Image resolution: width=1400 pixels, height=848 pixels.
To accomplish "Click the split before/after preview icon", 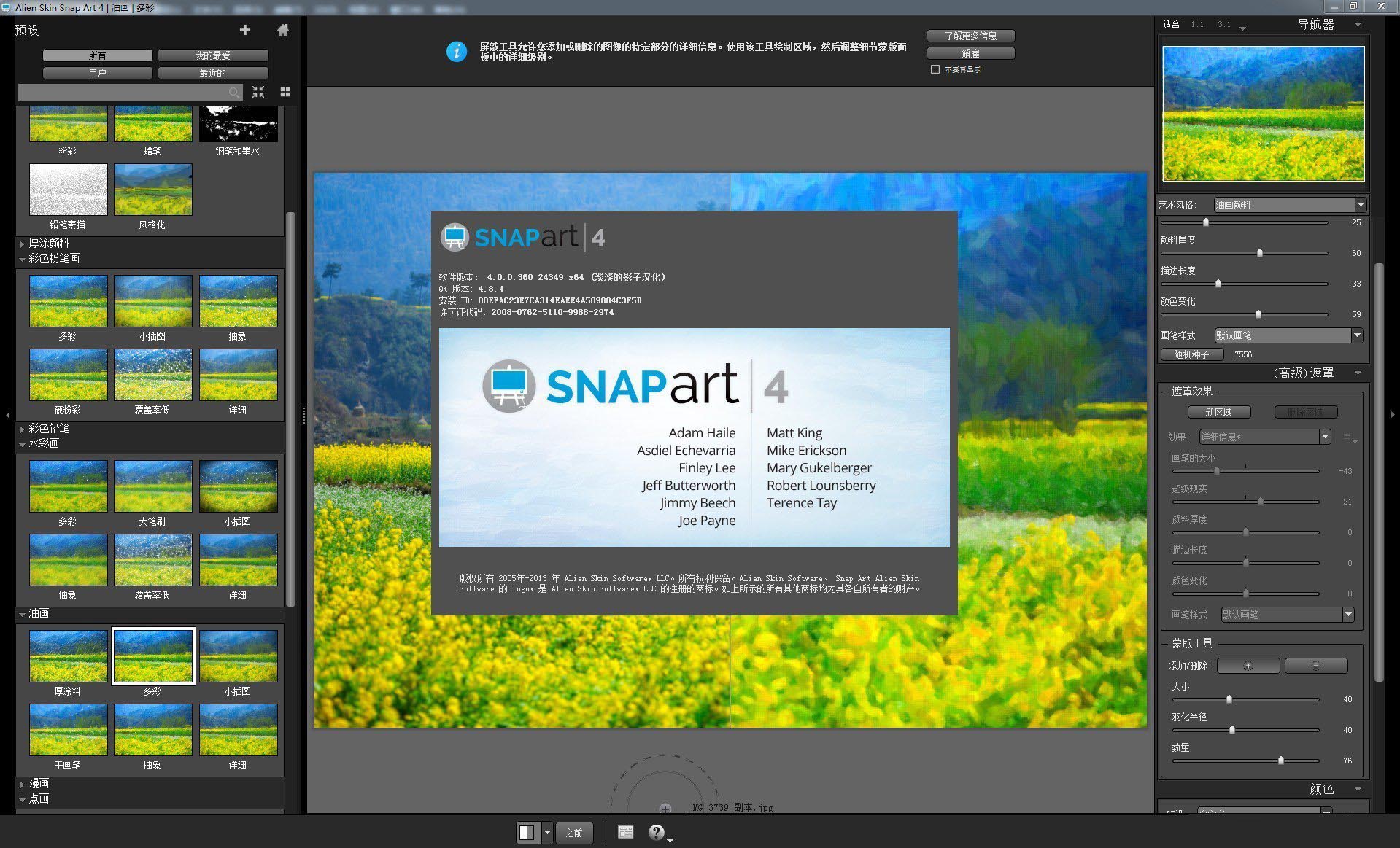I will 527,832.
